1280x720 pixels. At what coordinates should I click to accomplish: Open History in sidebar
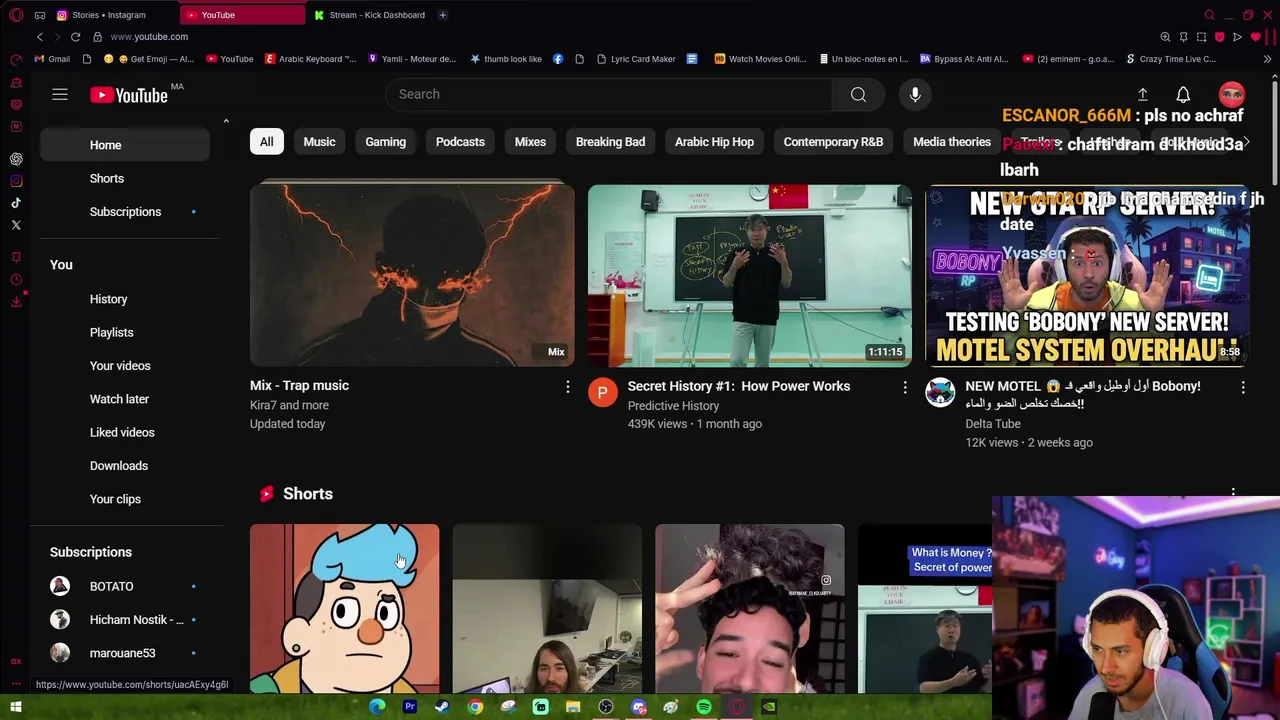[x=125, y=299]
